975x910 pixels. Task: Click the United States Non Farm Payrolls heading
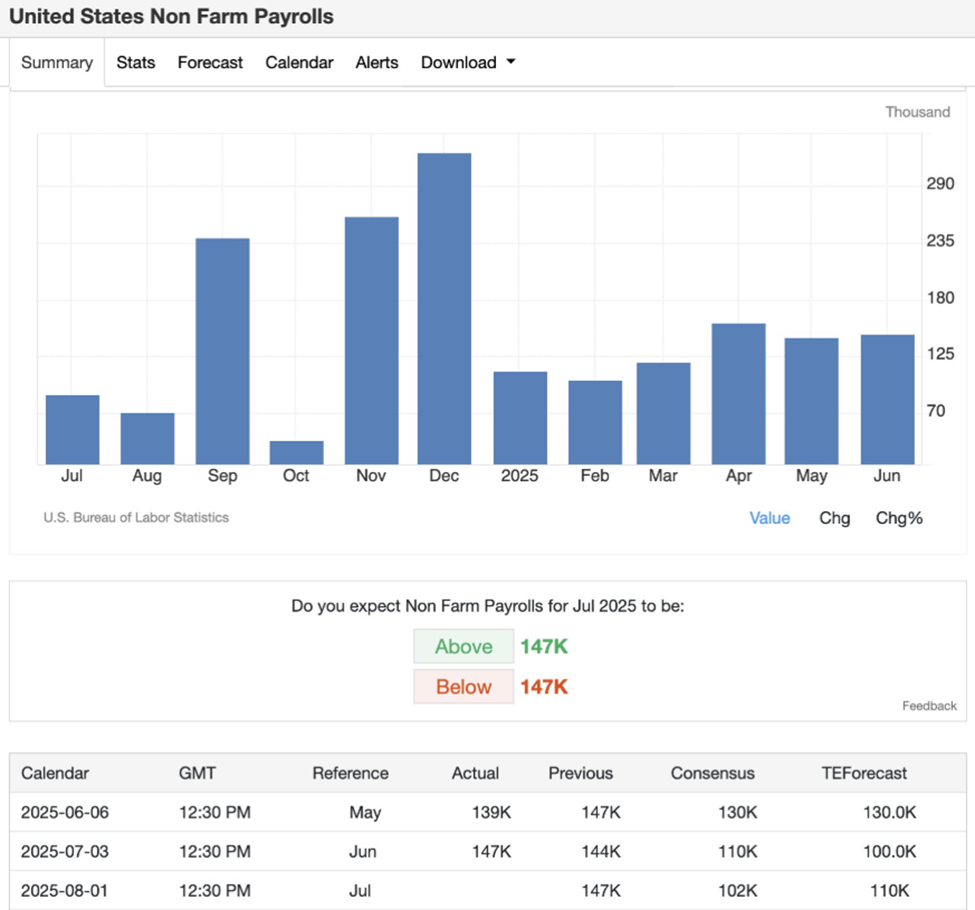click(171, 16)
